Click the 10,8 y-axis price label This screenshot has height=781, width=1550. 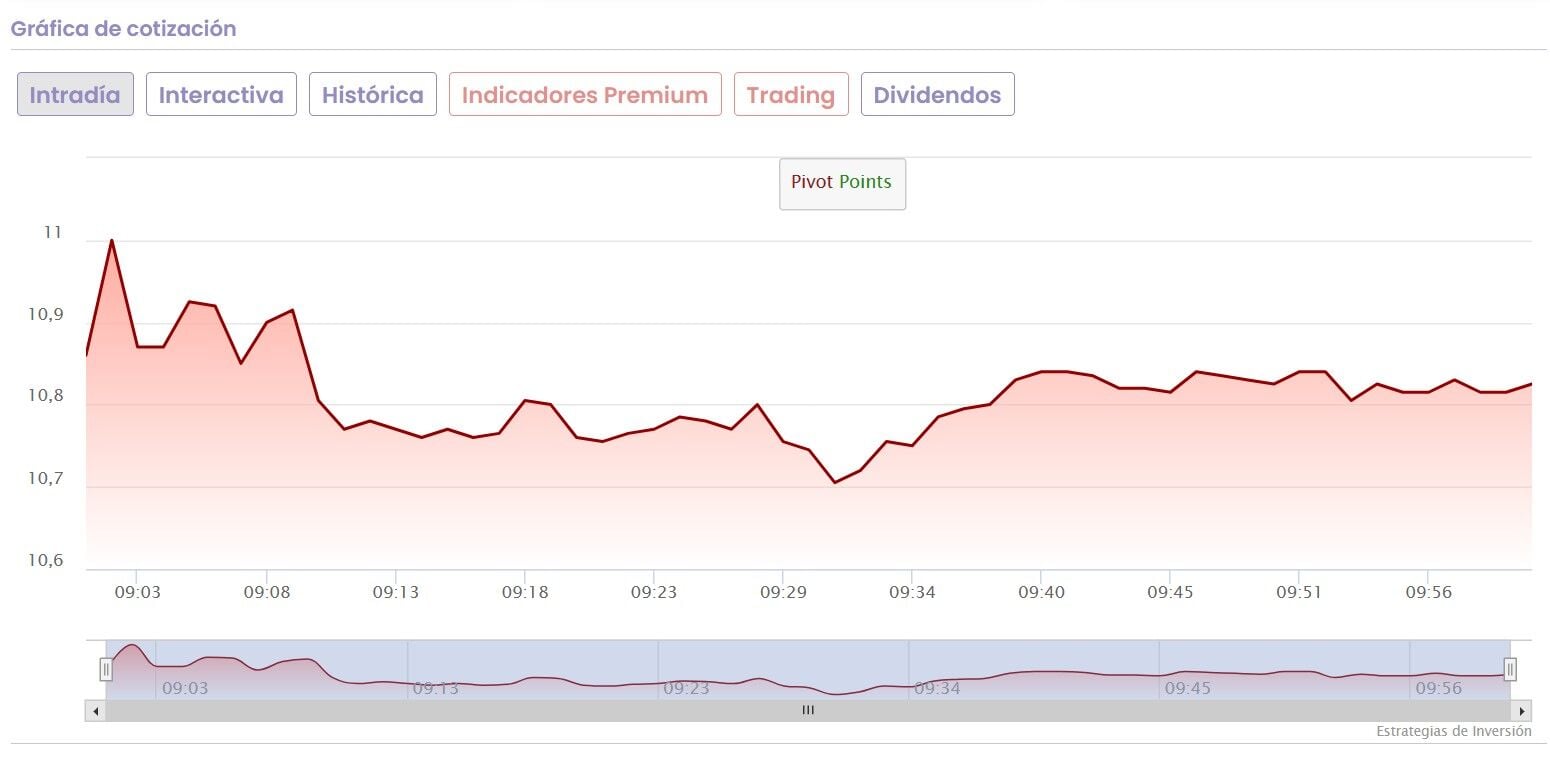coord(45,396)
